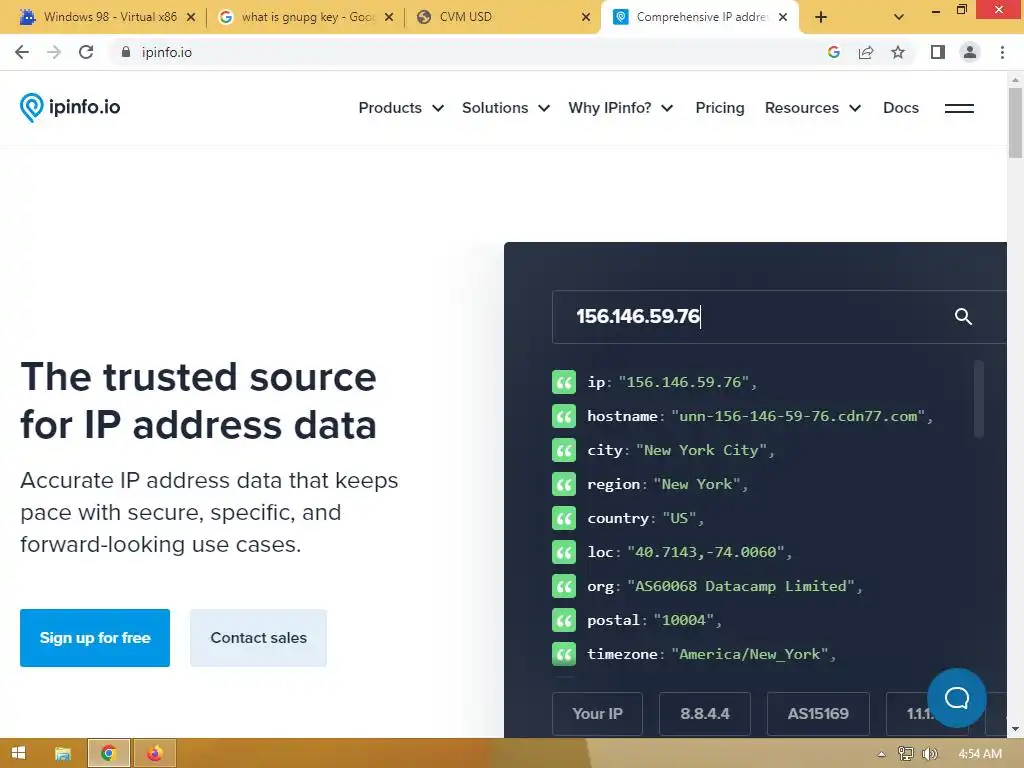Viewport: 1024px width, 768px height.
Task: Click the quote icon beside org
Action: [564, 586]
